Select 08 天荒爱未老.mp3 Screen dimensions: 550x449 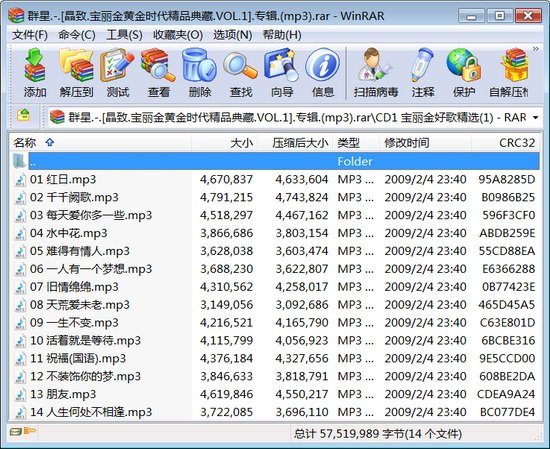(x=275, y=305)
